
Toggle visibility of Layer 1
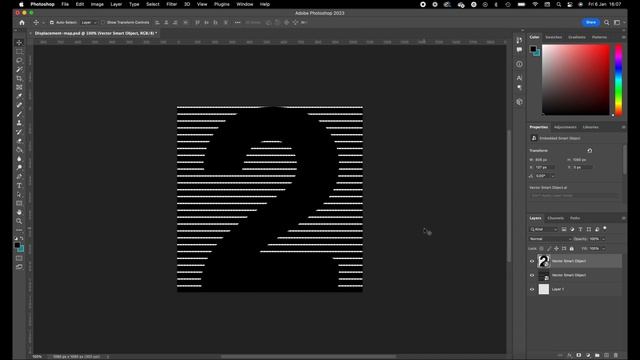coord(532,289)
